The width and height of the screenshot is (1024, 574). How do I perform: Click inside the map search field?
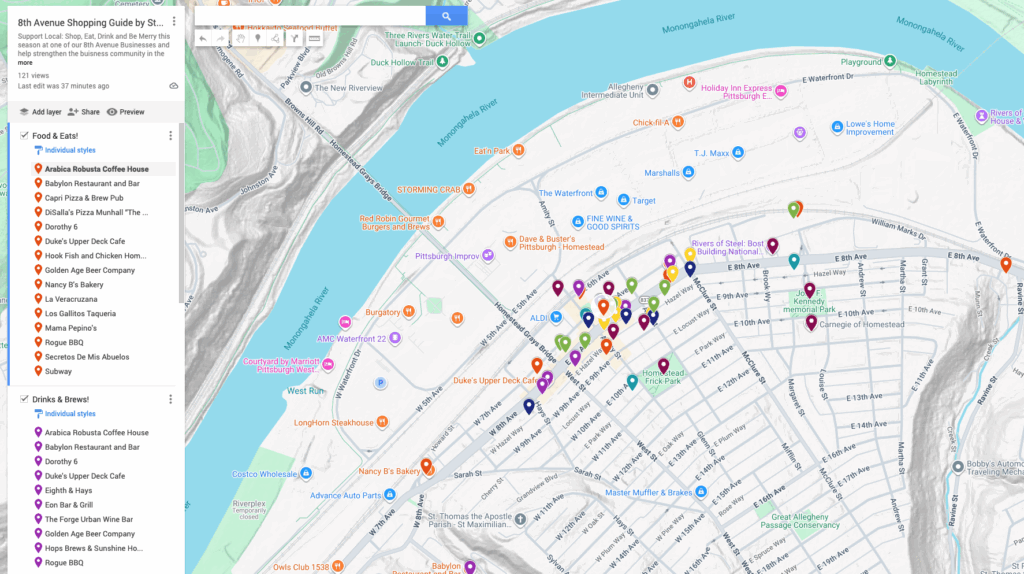click(310, 16)
